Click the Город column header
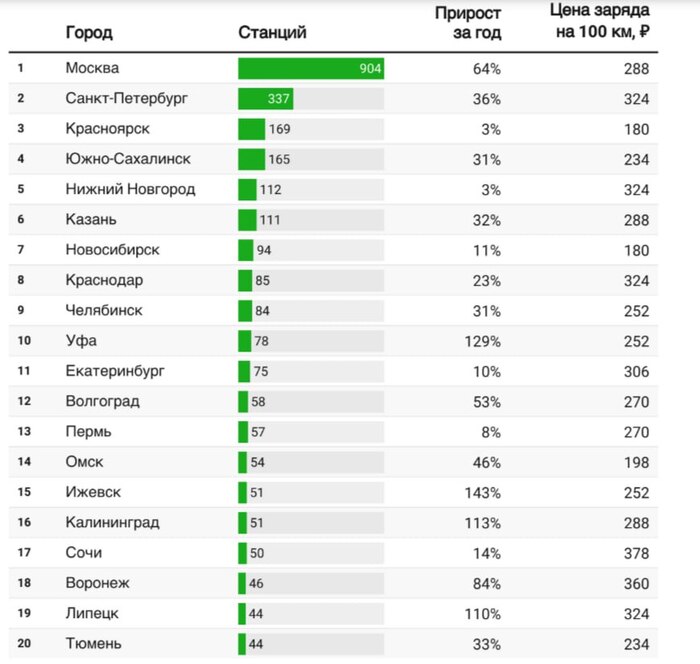This screenshot has width=700, height=664. 89,33
